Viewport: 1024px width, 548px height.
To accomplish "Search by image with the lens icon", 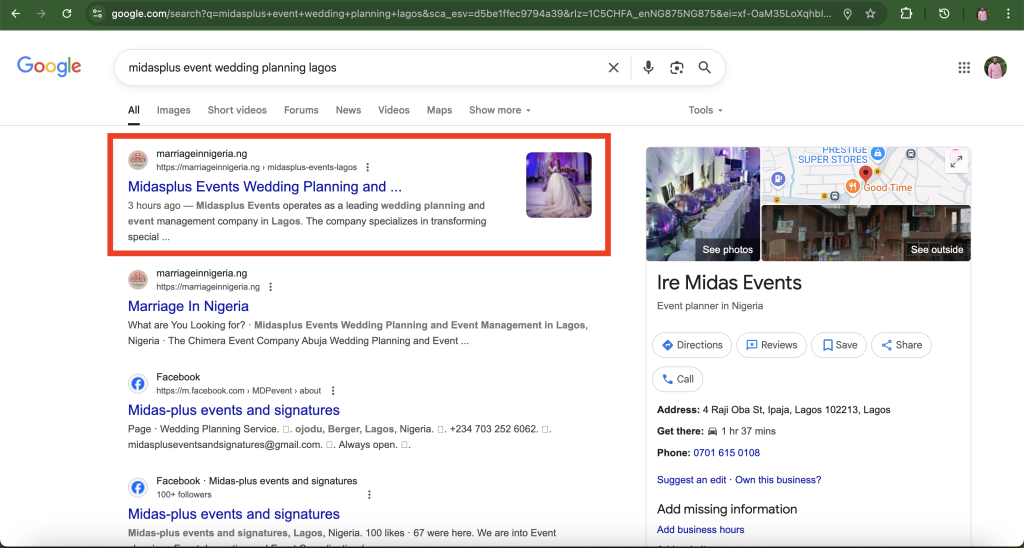I will click(x=677, y=67).
